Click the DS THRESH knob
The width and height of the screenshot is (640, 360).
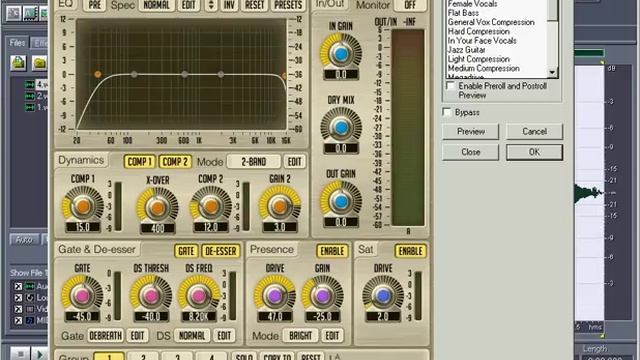pos(151,296)
